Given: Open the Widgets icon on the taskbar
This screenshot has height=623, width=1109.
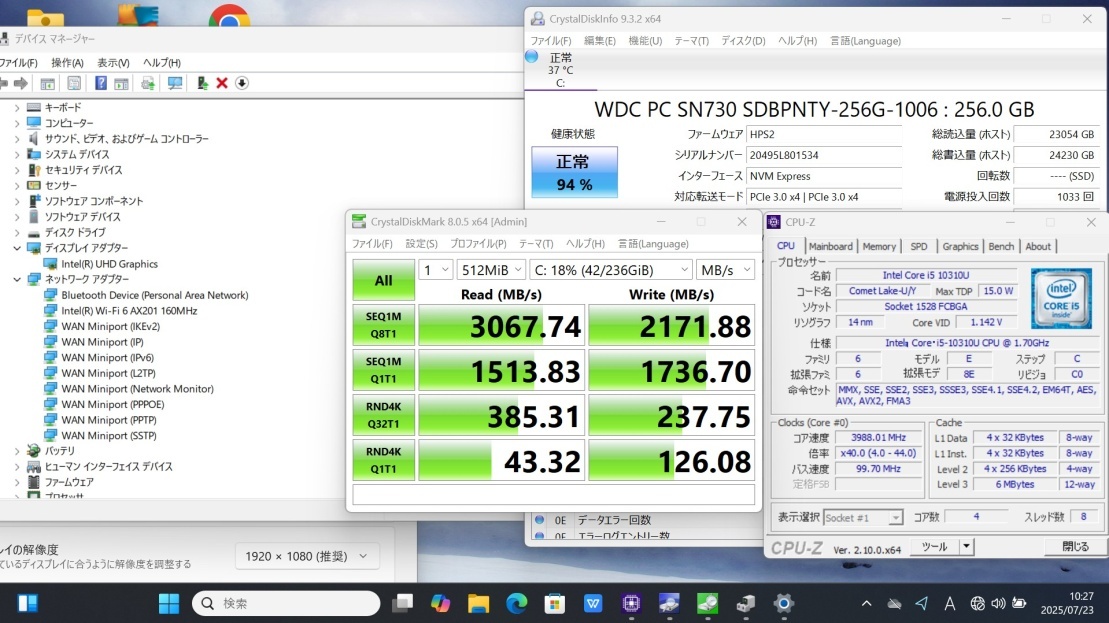Looking at the screenshot, I should pyautogui.click(x=28, y=603).
